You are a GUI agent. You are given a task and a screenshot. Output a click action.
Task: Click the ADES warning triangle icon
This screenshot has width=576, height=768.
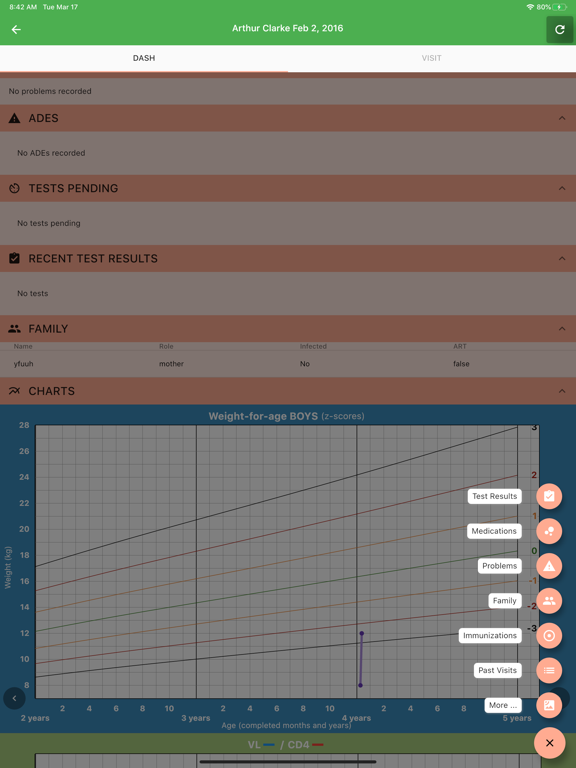pyautogui.click(x=14, y=118)
